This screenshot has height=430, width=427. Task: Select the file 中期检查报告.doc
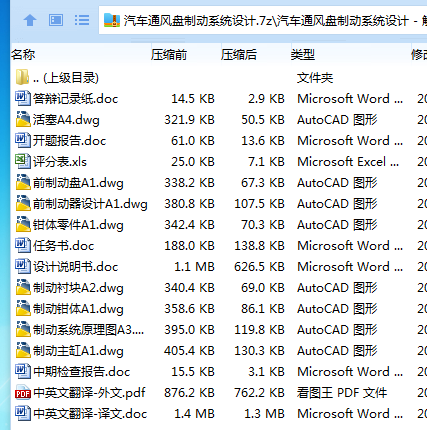pyautogui.click(x=81, y=372)
